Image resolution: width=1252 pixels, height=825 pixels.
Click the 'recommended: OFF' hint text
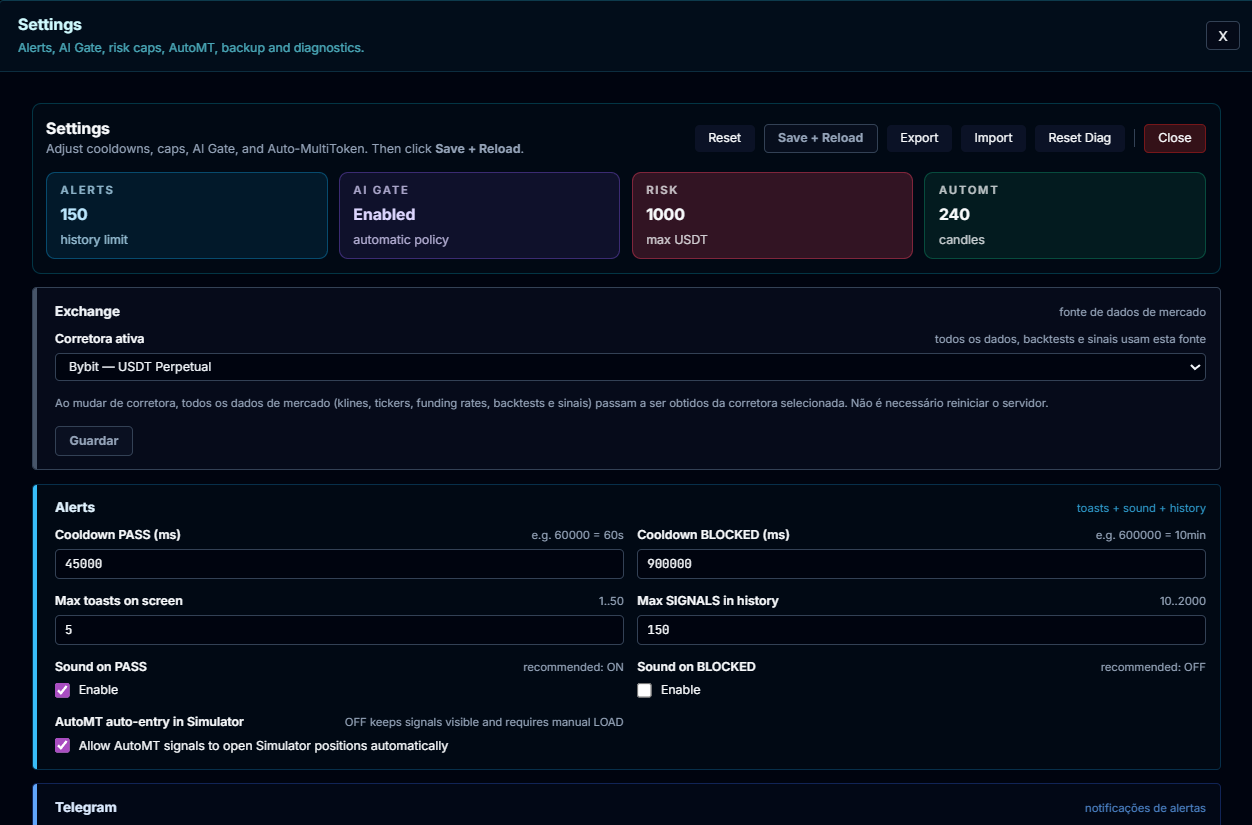click(x=1153, y=667)
